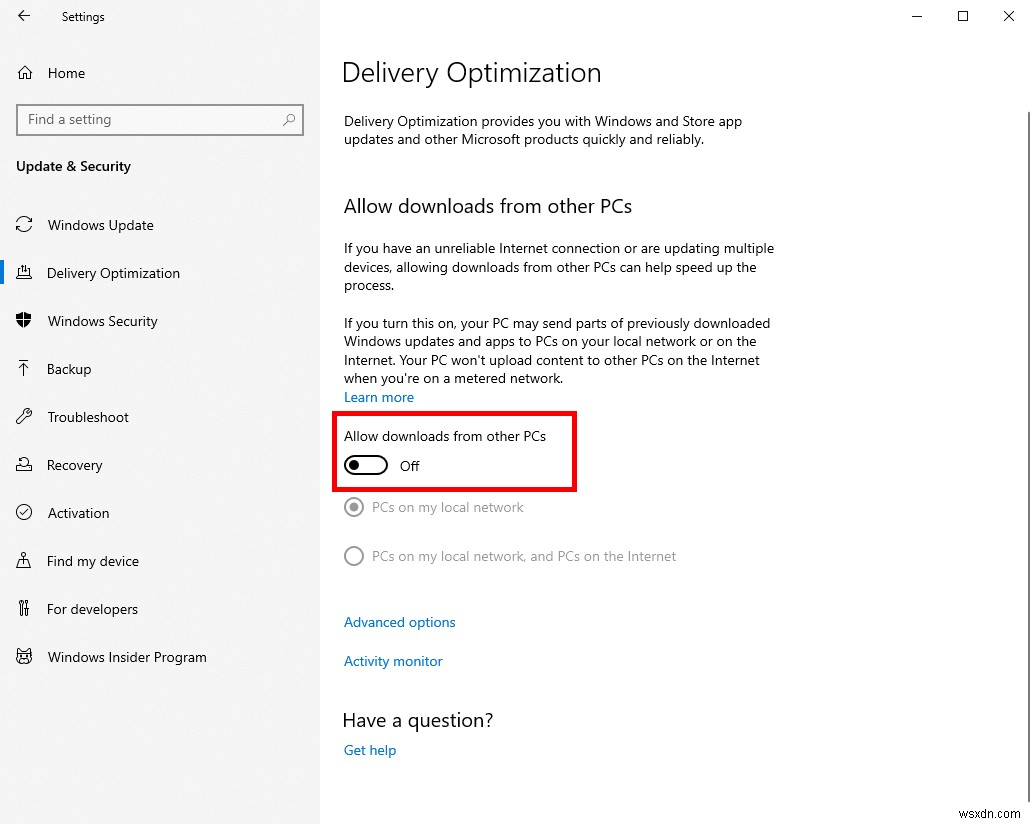Open the Activity monitor
The height and width of the screenshot is (824, 1032).
[393, 661]
